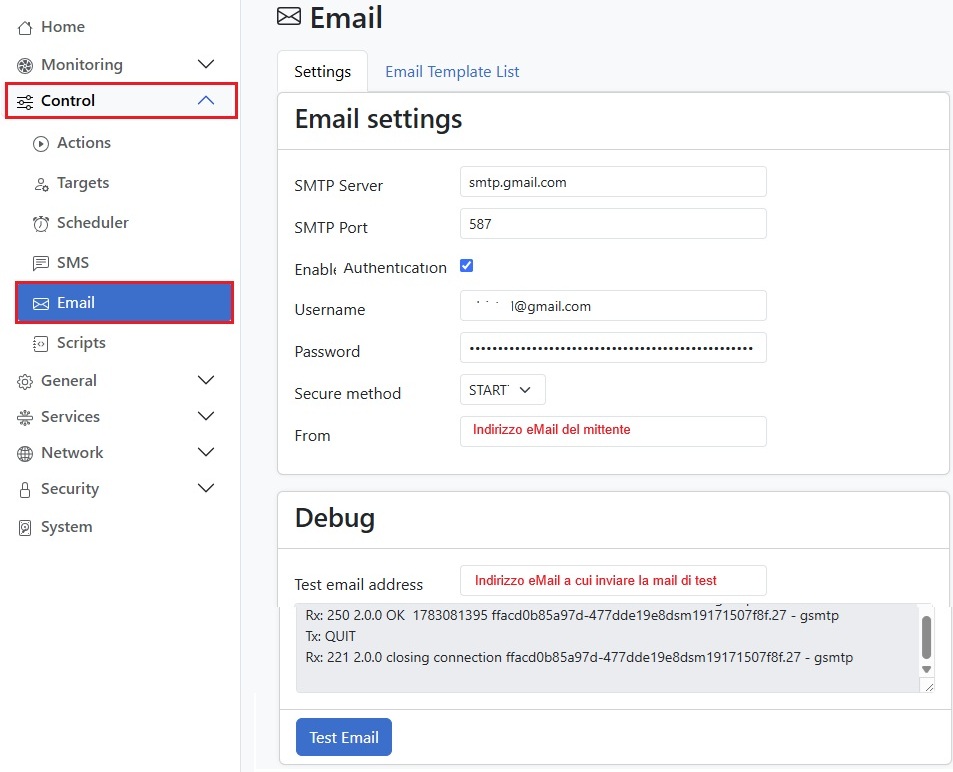The width and height of the screenshot is (953, 772).
Task: Click the Network globe icon
Action: [x=25, y=453]
